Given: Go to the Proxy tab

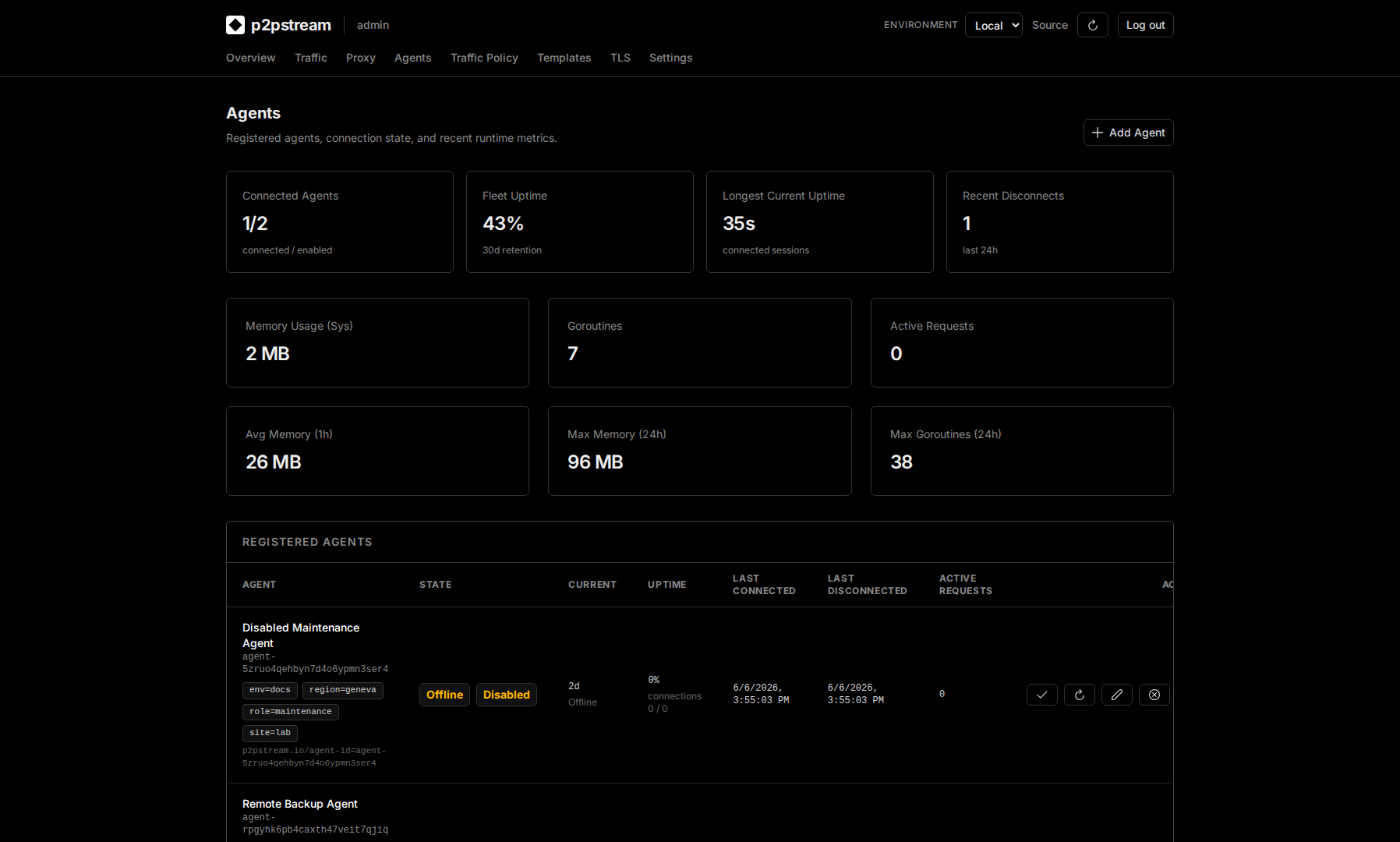Looking at the screenshot, I should 361,58.
